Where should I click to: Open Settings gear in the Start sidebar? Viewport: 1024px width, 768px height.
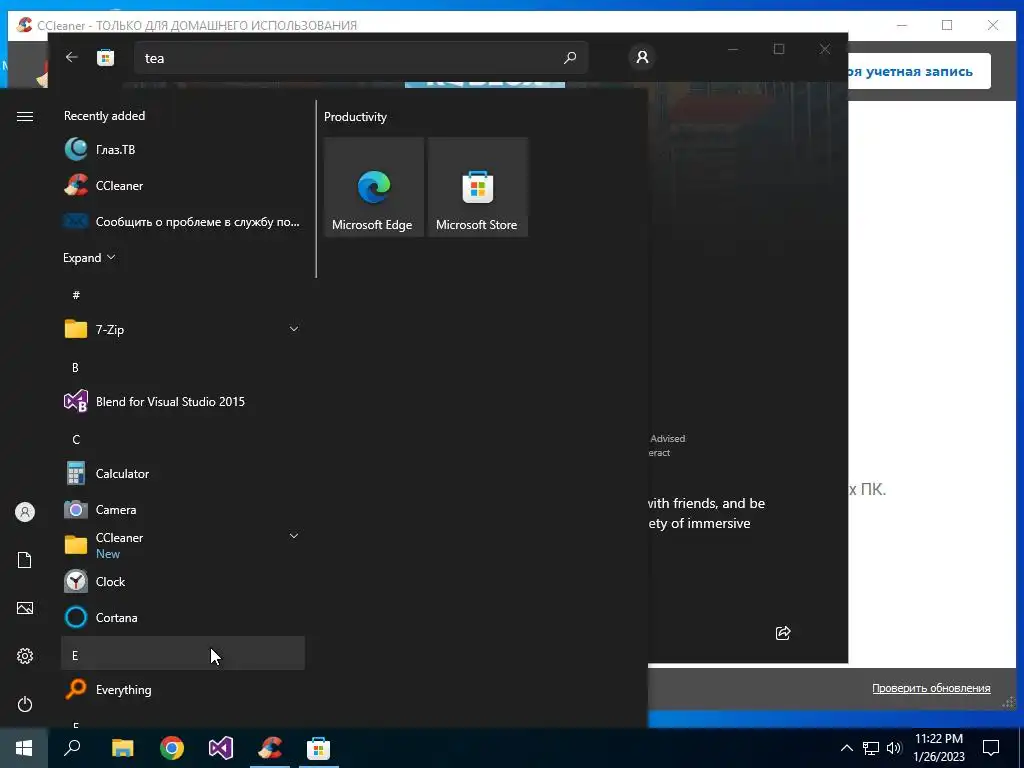(x=25, y=656)
